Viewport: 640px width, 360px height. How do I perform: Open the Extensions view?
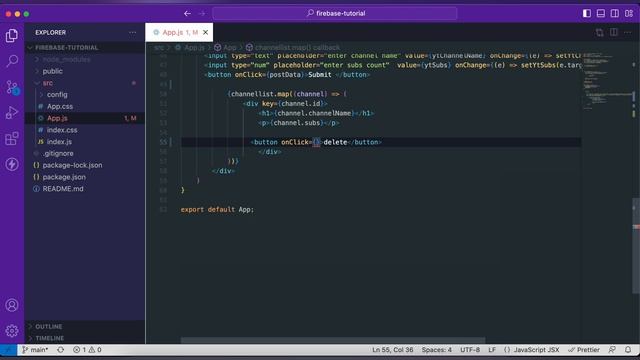12,138
